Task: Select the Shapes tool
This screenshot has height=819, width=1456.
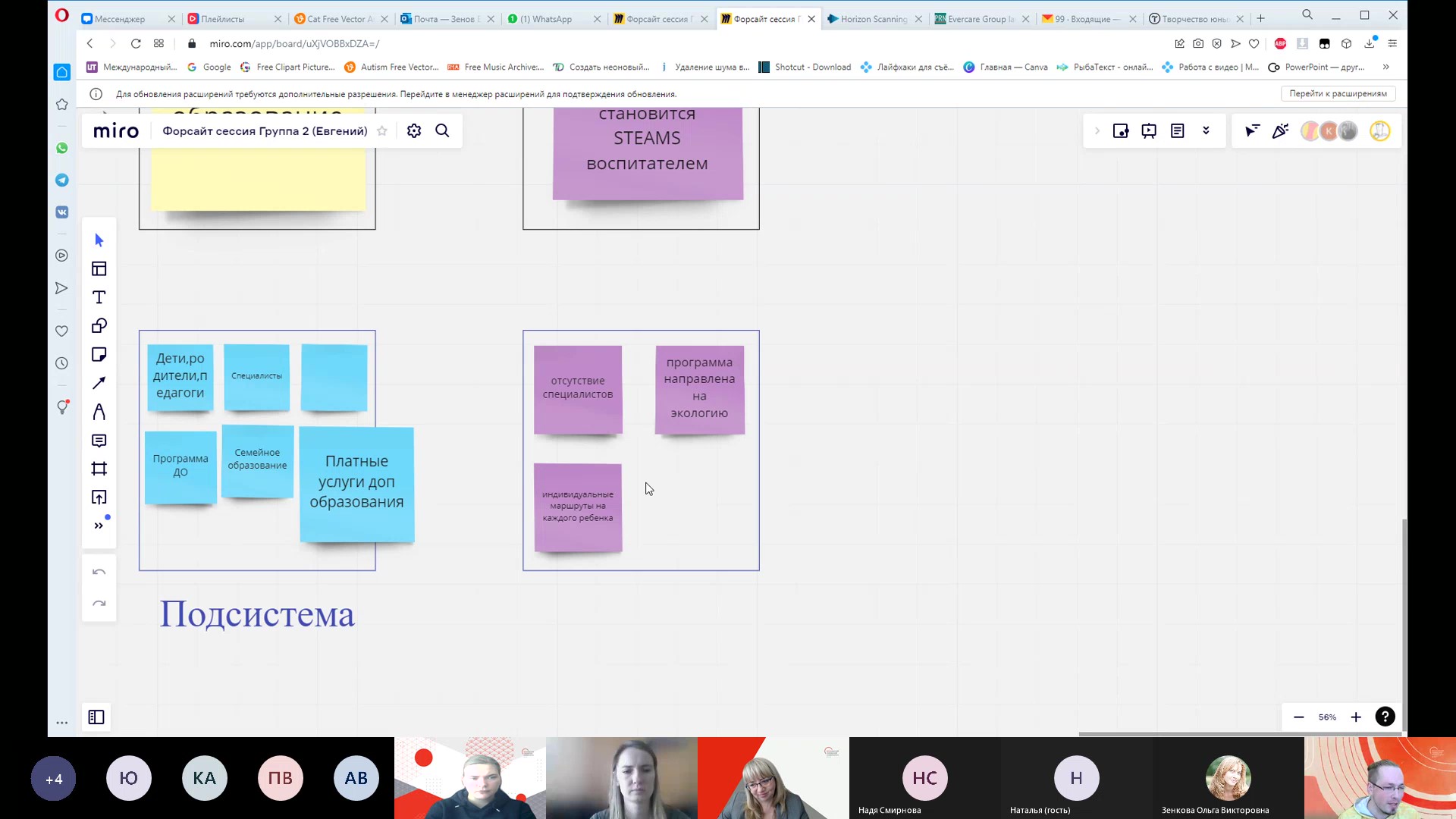Action: 99,326
